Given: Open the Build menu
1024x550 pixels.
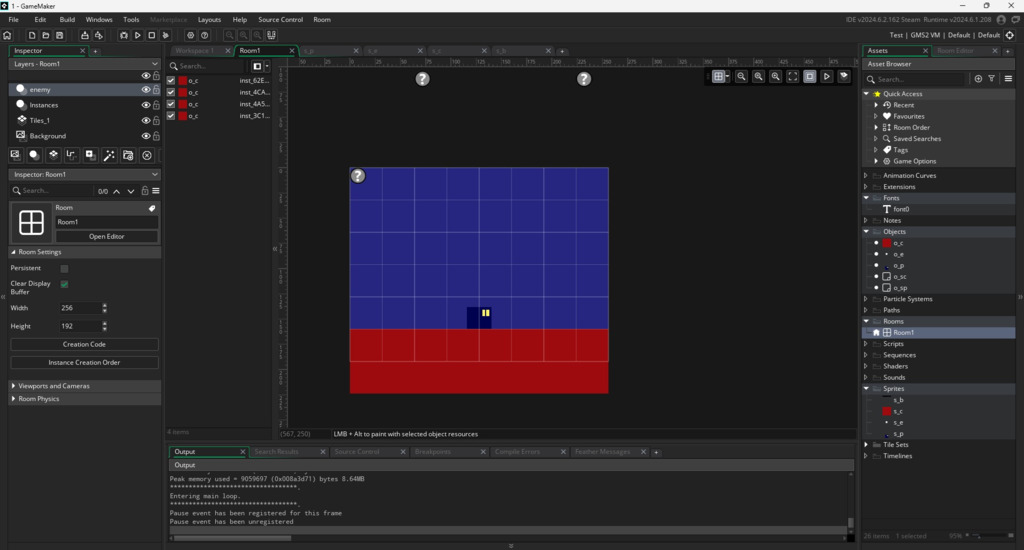Looking at the screenshot, I should [x=67, y=19].
